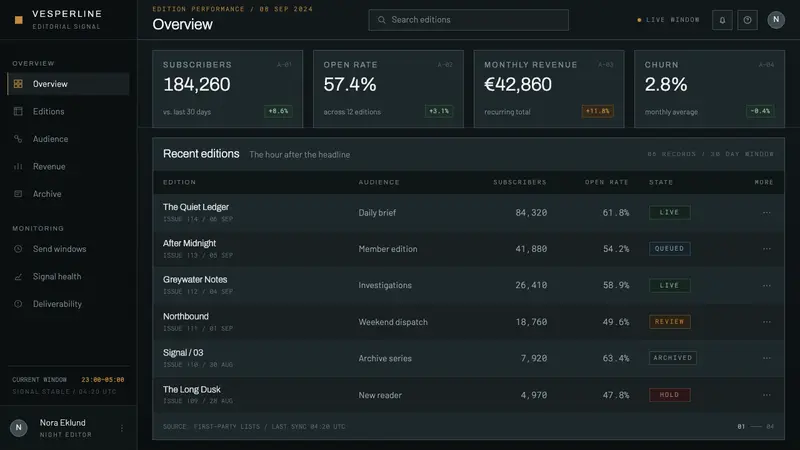Screen dimensions: 800x450
Task: Click the Search editions field
Action: [468, 20]
